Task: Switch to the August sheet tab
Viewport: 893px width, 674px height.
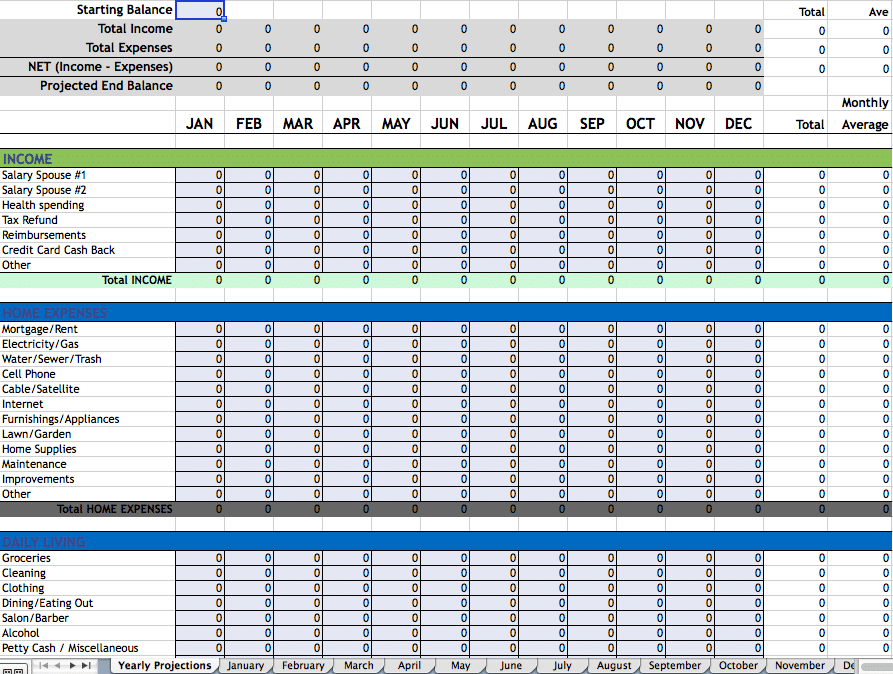Action: click(614, 665)
